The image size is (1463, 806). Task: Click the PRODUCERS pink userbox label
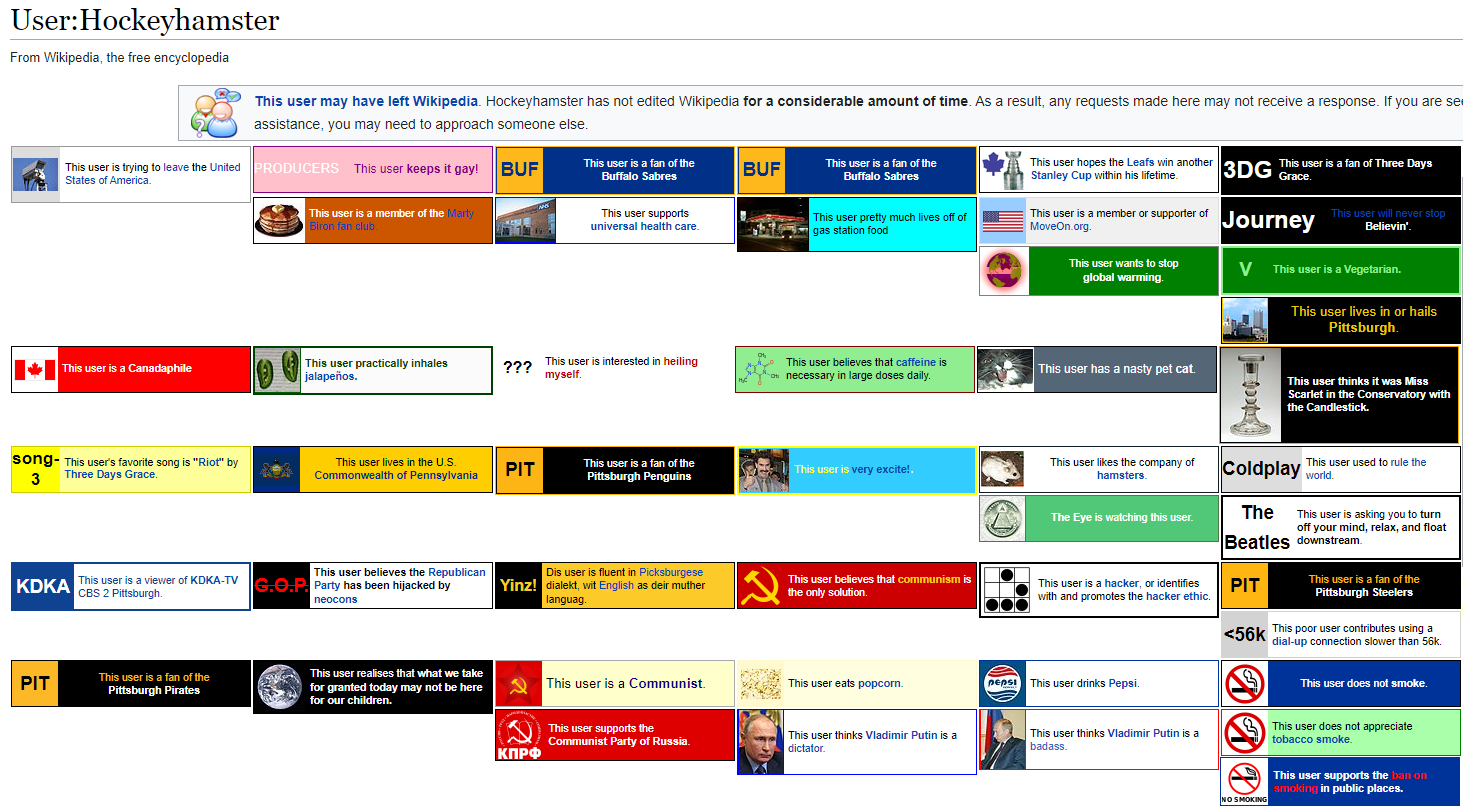[x=297, y=168]
